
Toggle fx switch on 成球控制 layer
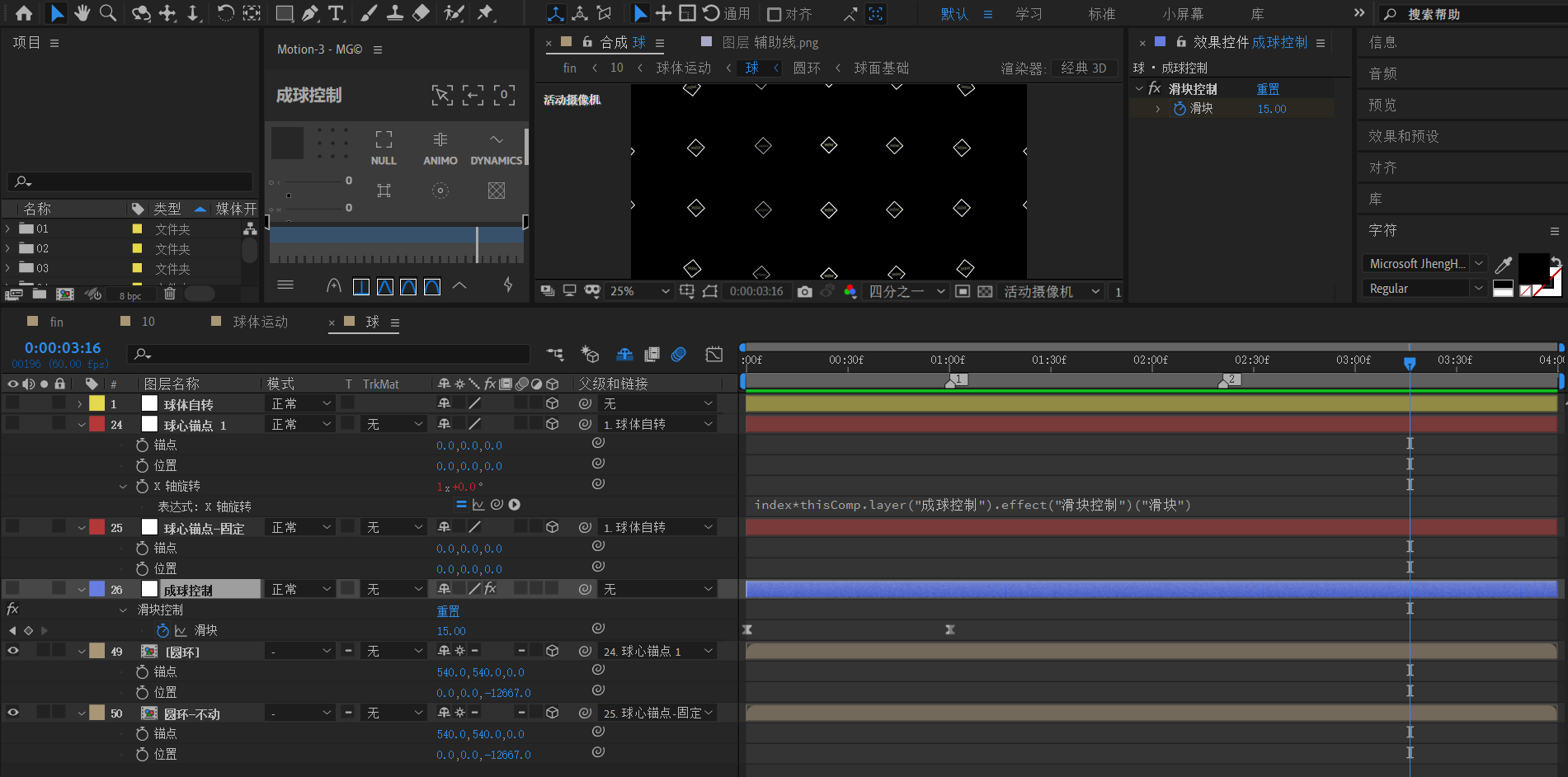[x=490, y=588]
